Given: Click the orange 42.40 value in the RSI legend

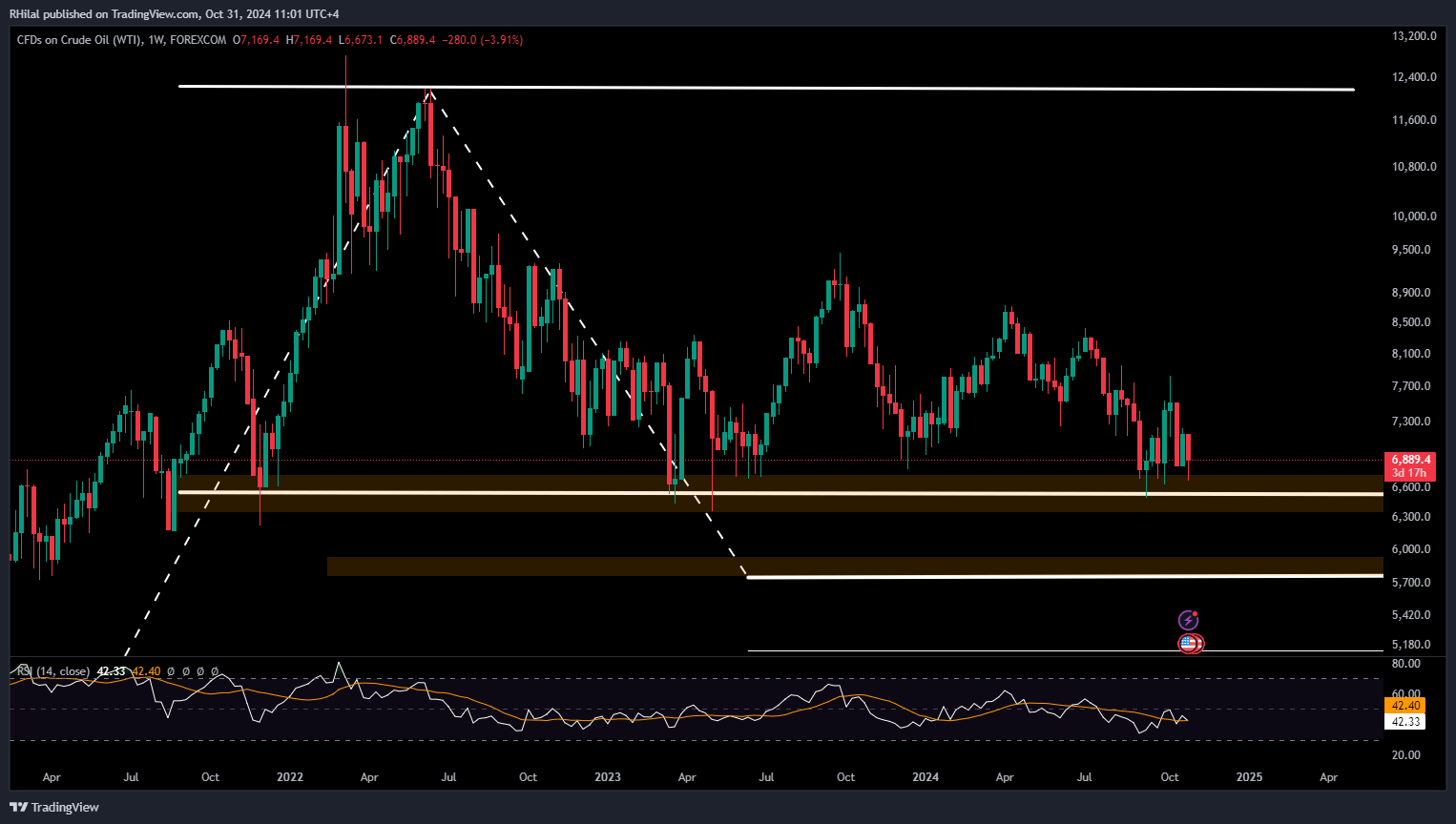Looking at the screenshot, I should (146, 671).
